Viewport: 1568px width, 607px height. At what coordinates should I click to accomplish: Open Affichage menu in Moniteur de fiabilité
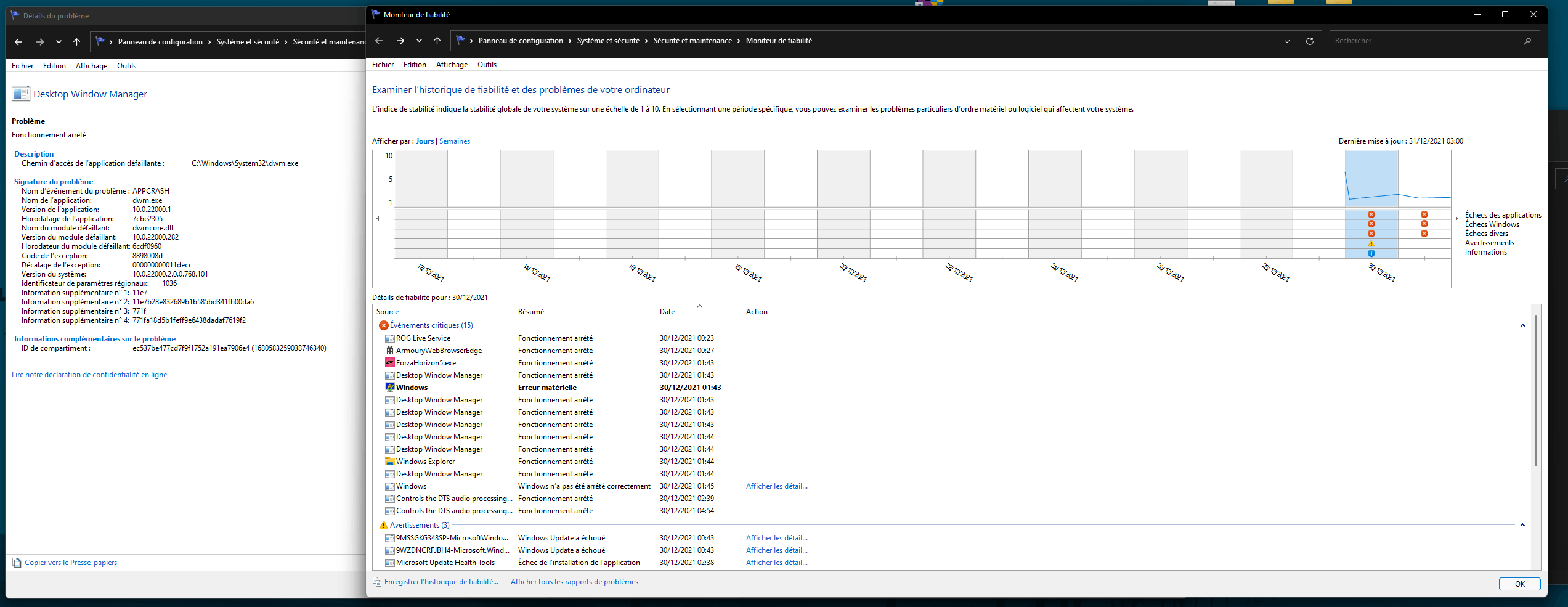click(x=452, y=65)
